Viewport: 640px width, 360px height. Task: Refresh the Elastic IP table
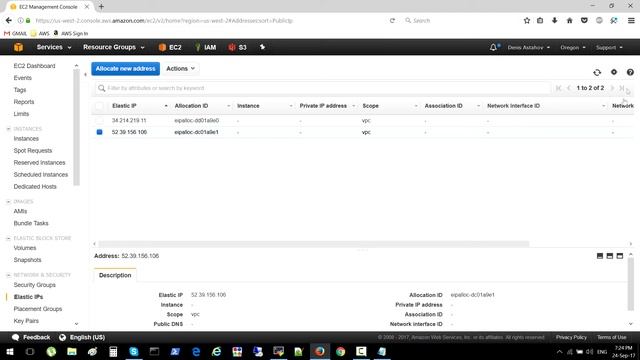click(x=597, y=72)
